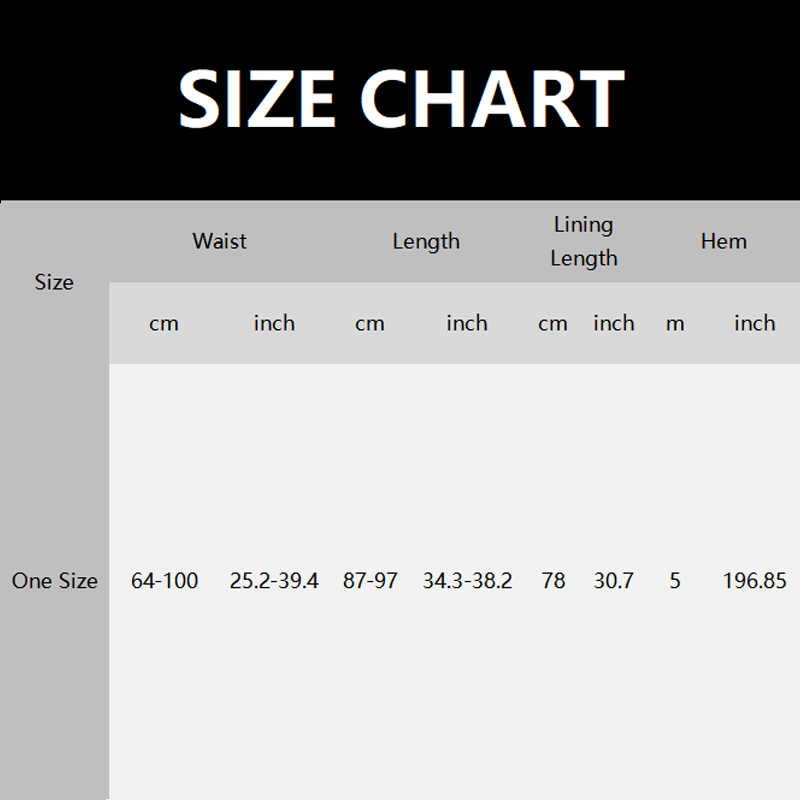
Task: Select the cm unit under Waist
Action: tap(164, 324)
